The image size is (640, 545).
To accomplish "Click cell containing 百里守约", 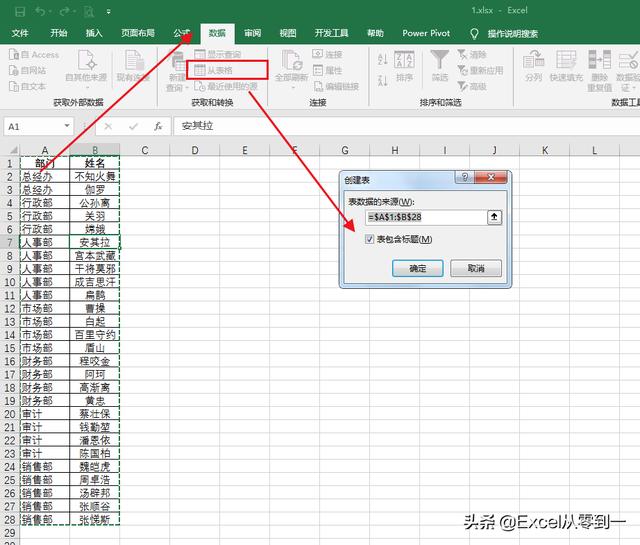I will [x=95, y=335].
